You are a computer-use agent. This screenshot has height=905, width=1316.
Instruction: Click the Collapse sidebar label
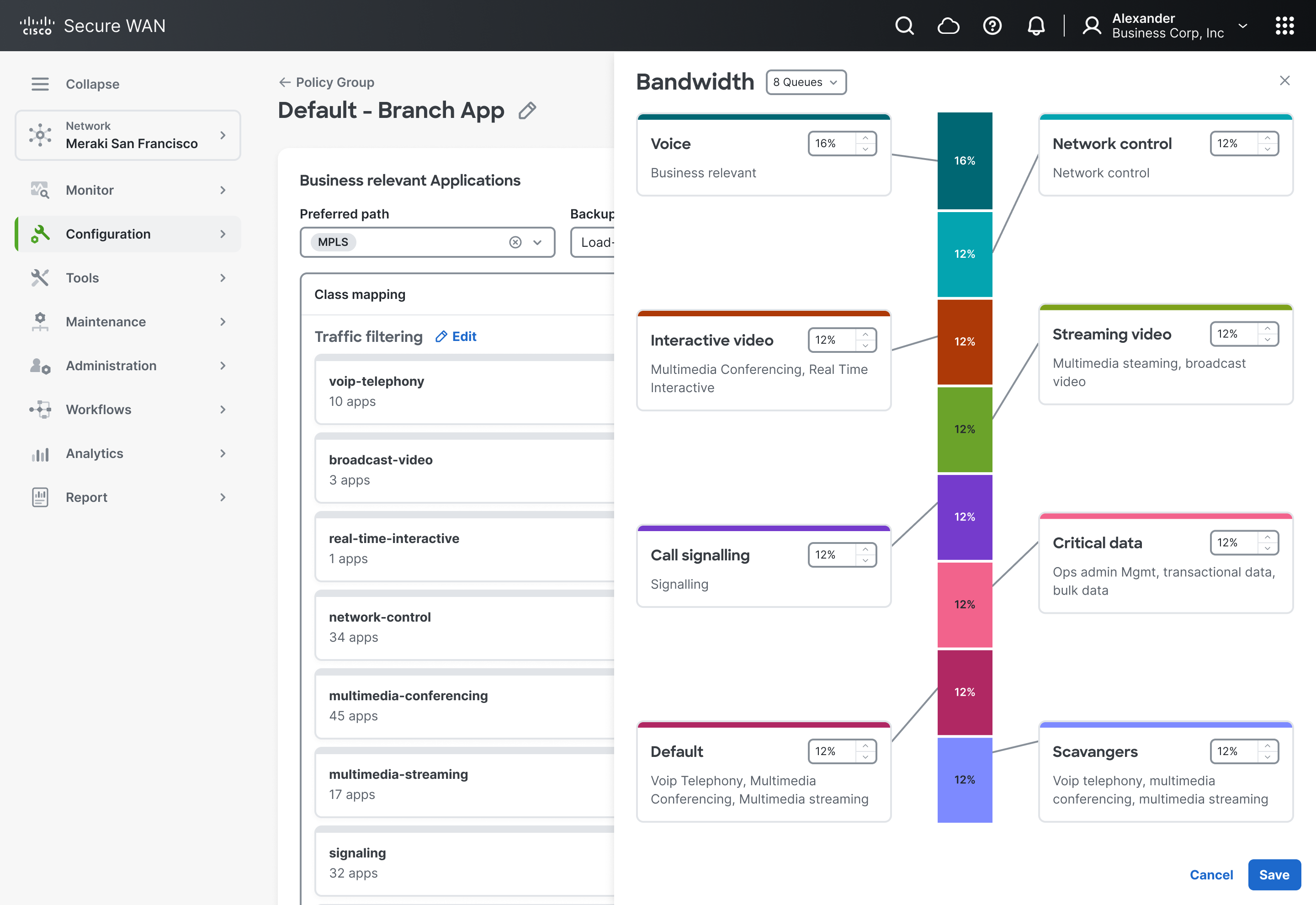(x=92, y=84)
